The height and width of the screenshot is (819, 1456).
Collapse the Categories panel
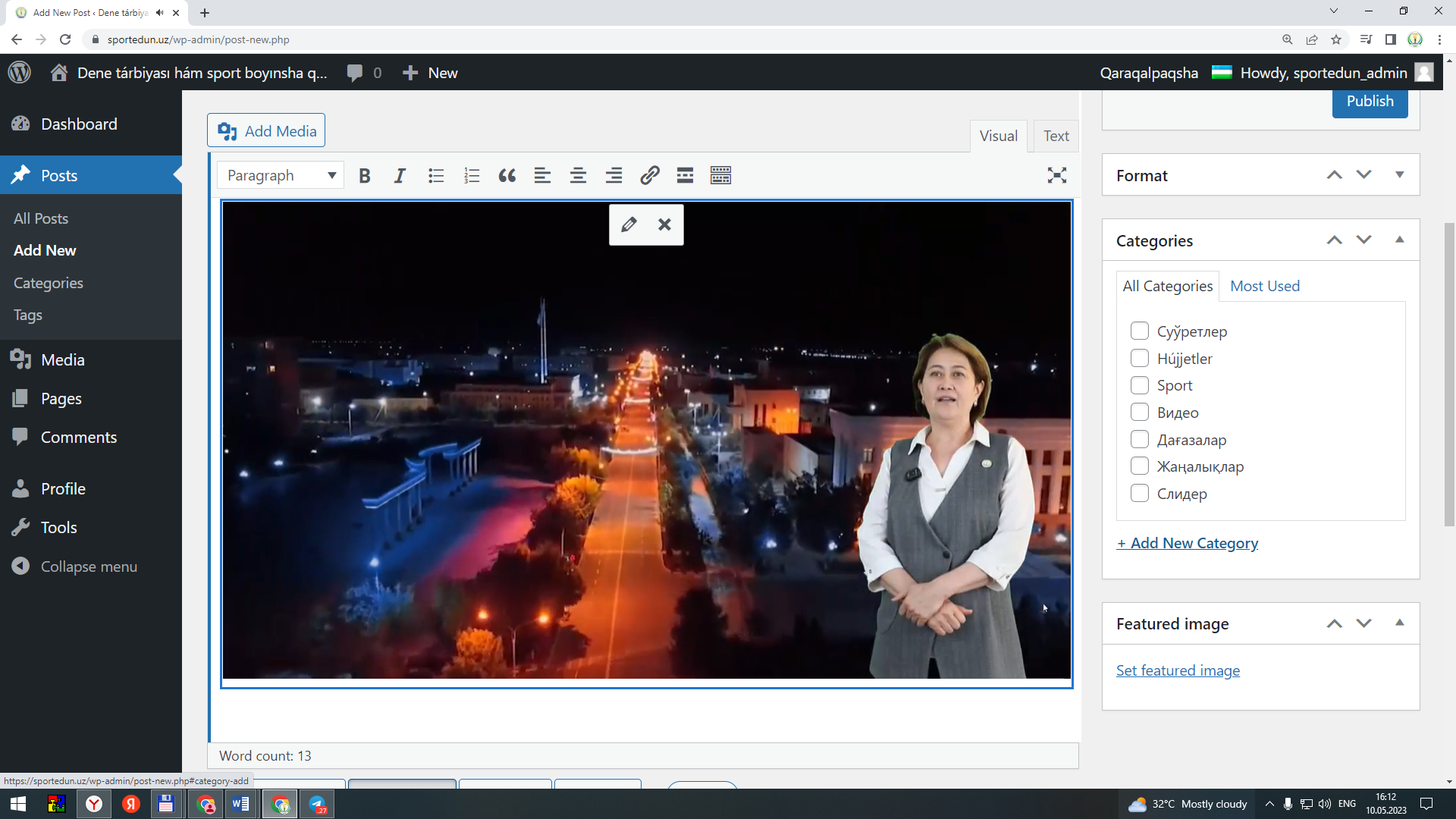[x=1400, y=240]
